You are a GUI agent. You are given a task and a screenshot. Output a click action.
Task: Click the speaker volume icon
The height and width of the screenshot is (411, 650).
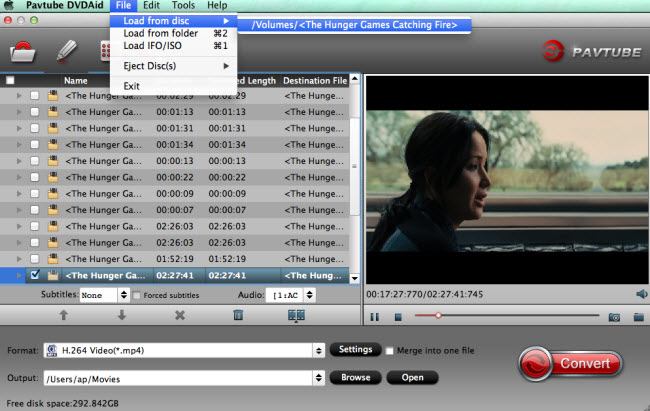coord(641,294)
